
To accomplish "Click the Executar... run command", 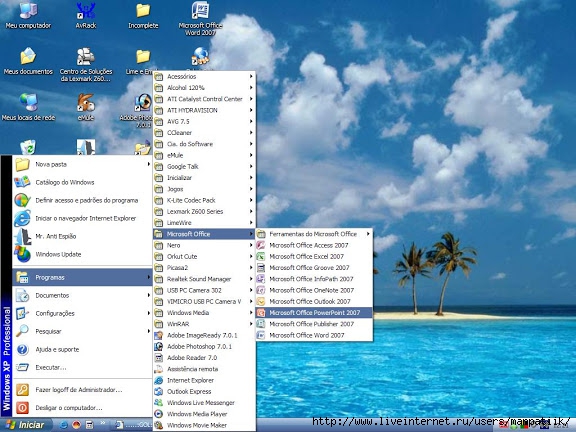I will [x=82, y=367].
